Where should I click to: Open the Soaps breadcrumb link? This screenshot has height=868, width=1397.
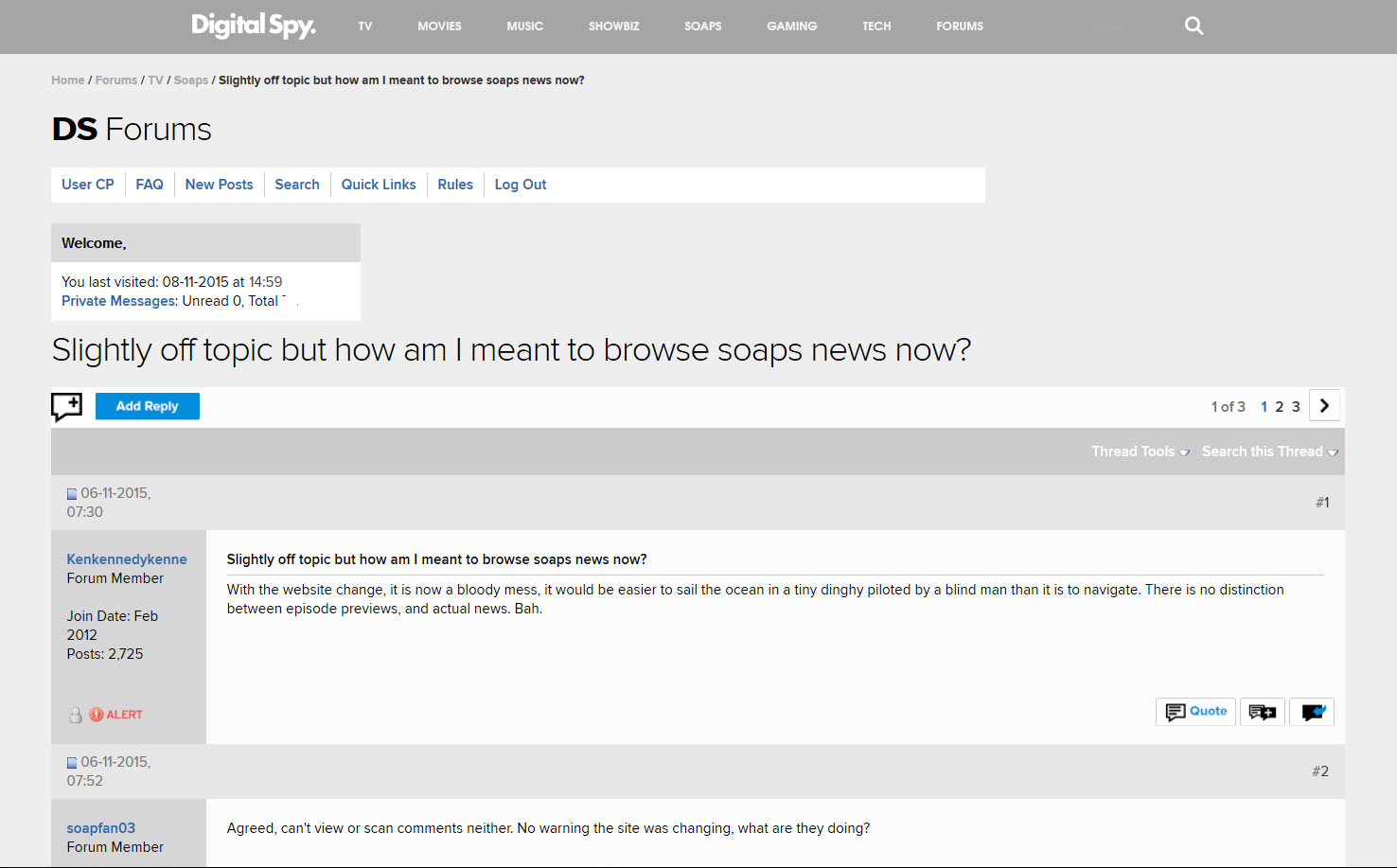tap(190, 80)
